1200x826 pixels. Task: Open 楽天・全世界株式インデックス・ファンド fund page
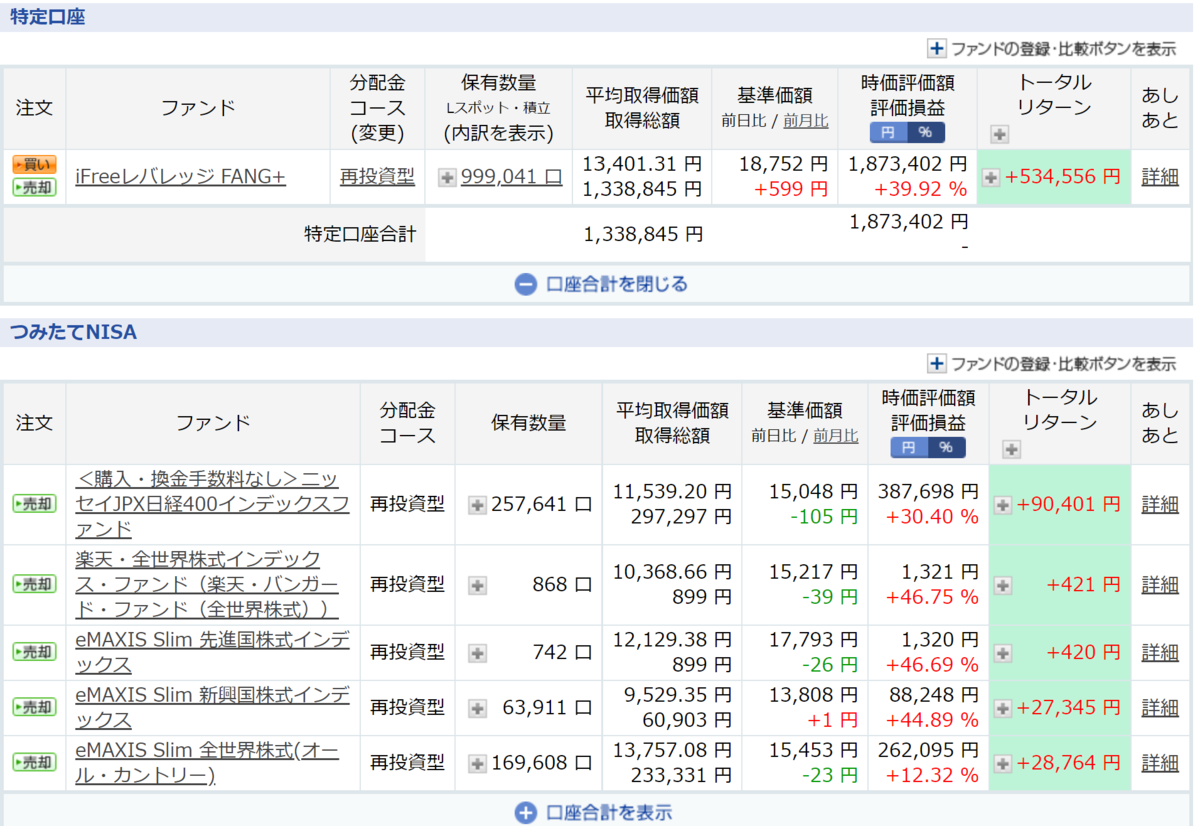pos(207,584)
